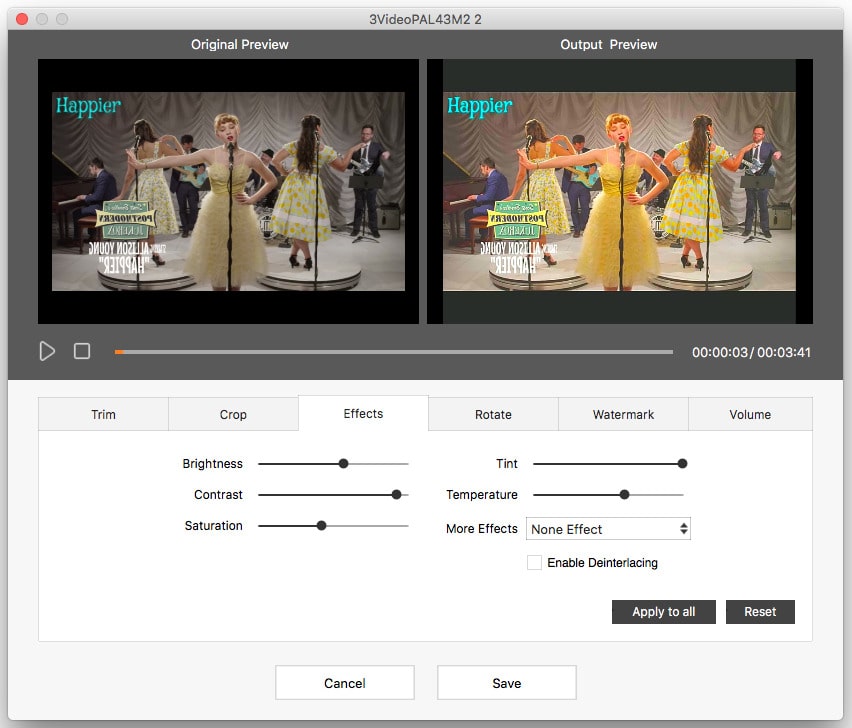The image size is (852, 728).
Task: Close the window with the red button
Action: [x=22, y=19]
